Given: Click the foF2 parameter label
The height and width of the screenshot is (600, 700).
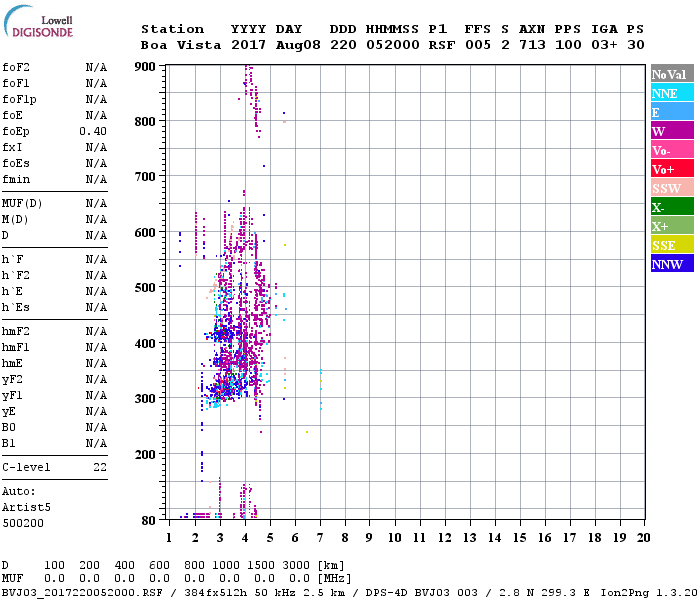Looking at the screenshot, I should (16, 67).
